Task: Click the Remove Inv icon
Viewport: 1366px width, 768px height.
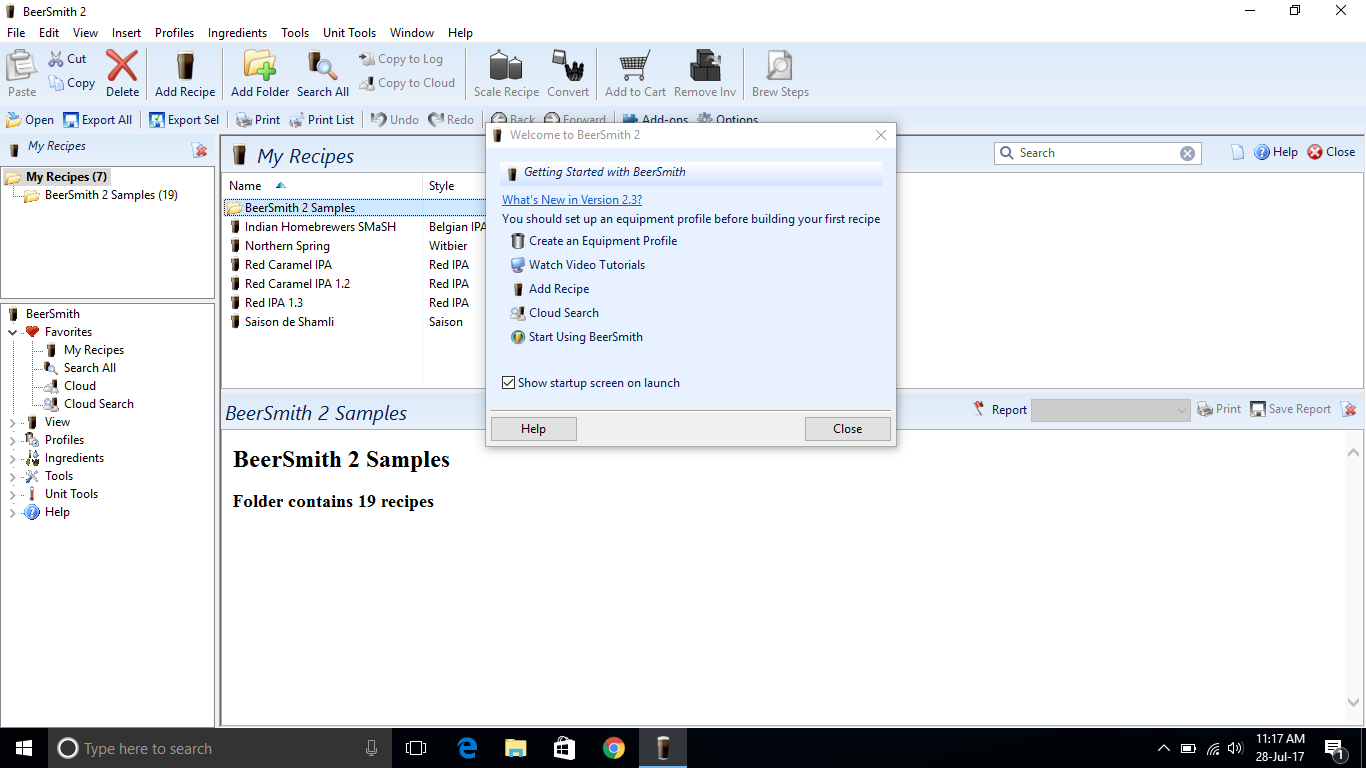Action: pyautogui.click(x=705, y=67)
